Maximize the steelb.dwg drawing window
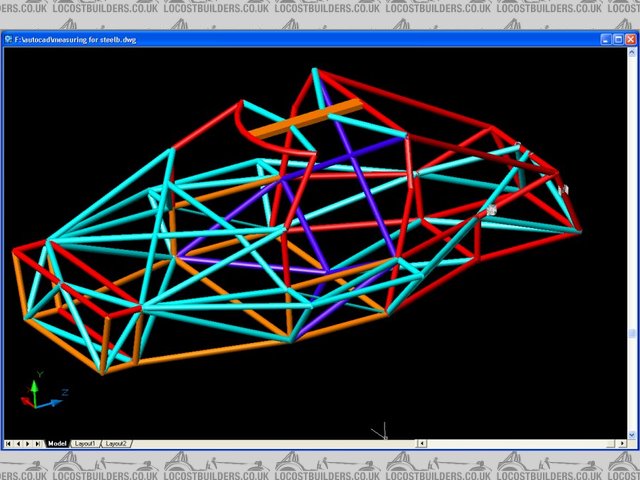 coord(618,39)
